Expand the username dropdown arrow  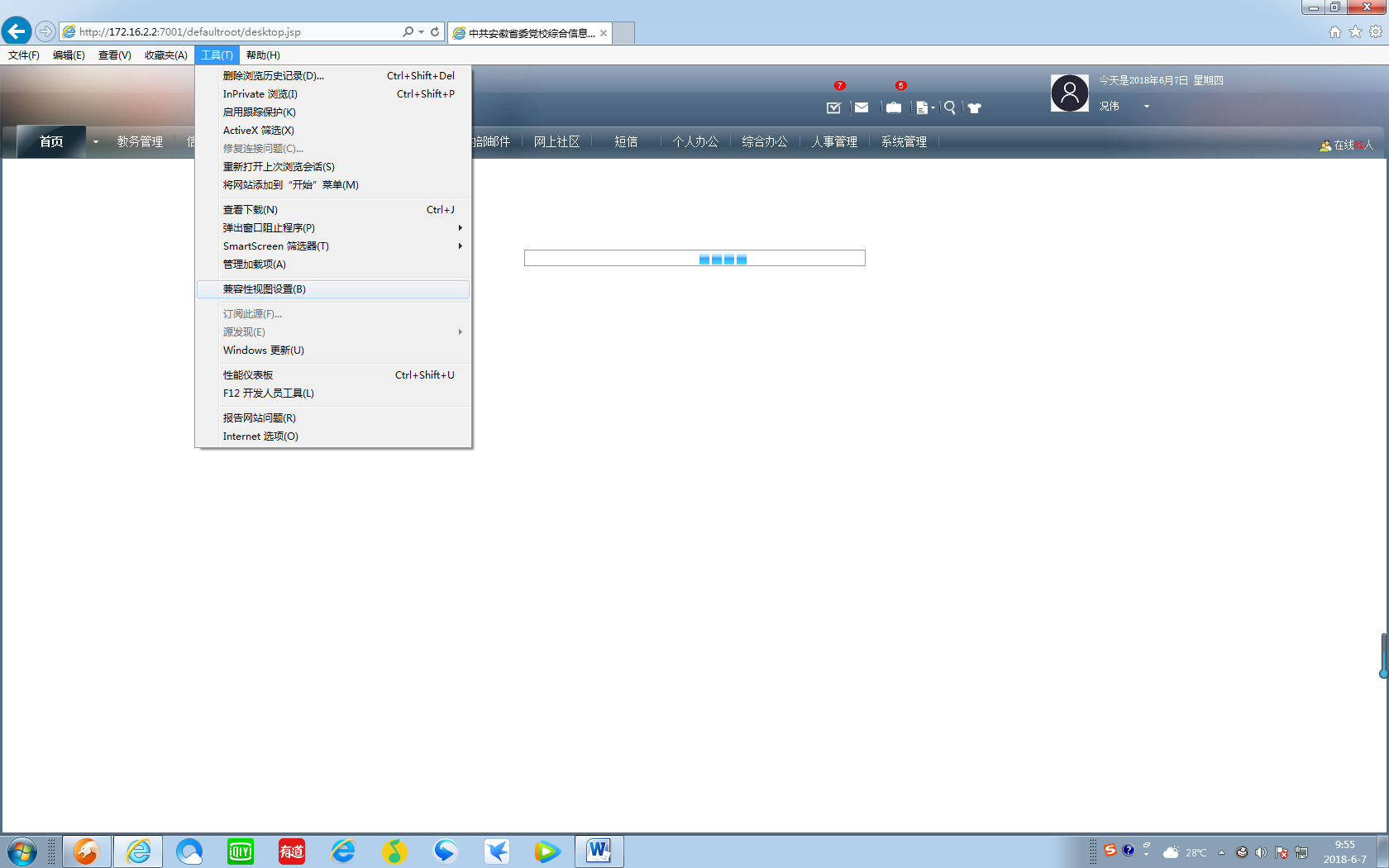click(1147, 107)
